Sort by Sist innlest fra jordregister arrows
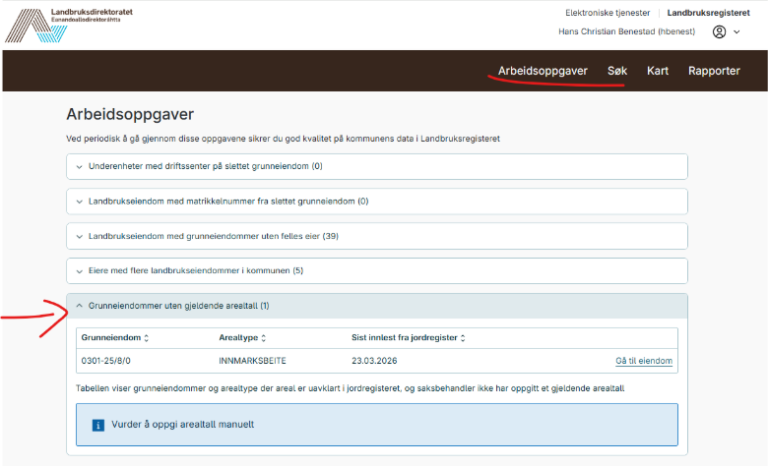The height and width of the screenshot is (466, 768). click(463, 338)
